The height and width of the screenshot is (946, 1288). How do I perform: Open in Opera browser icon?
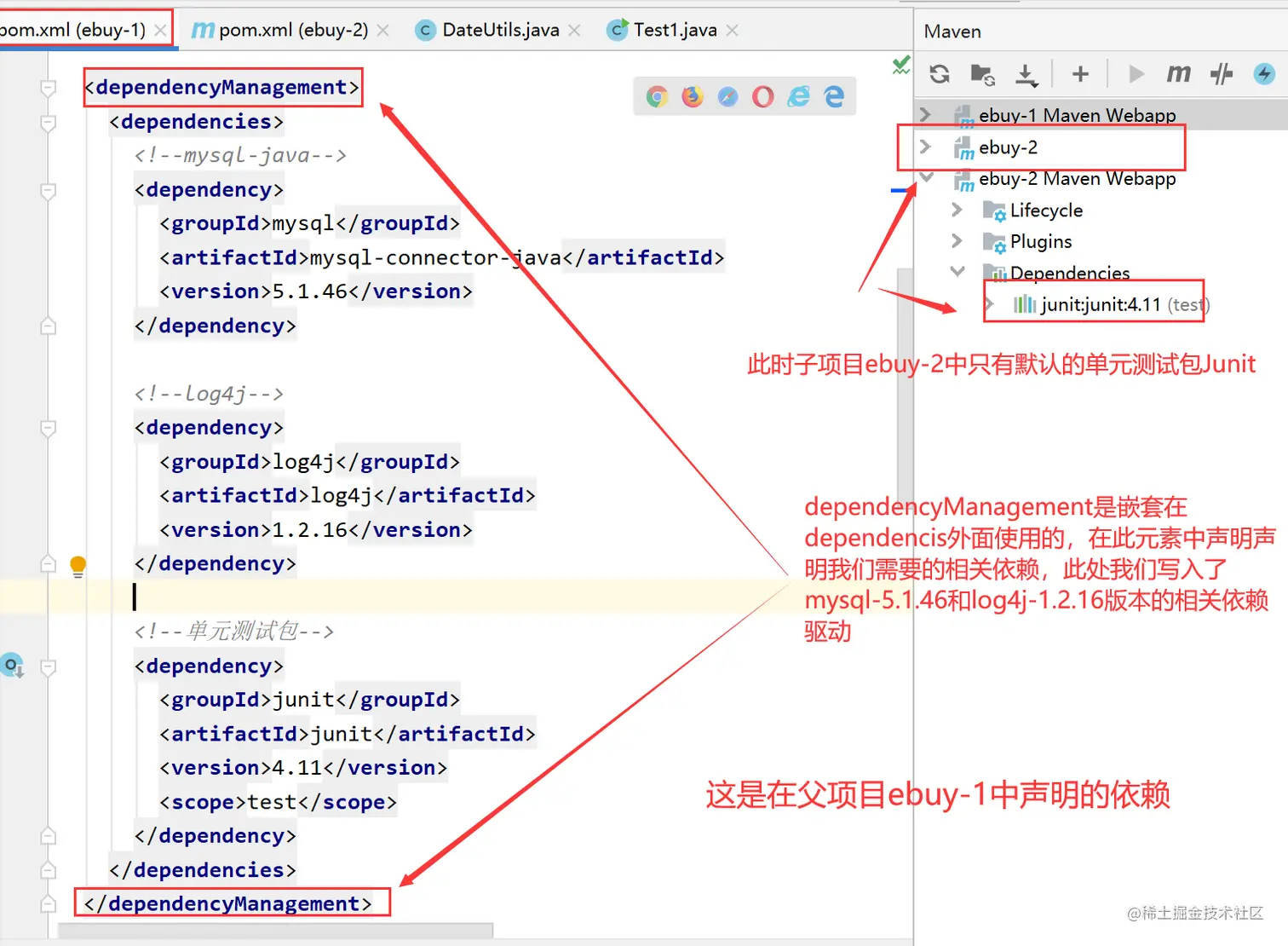[x=763, y=96]
